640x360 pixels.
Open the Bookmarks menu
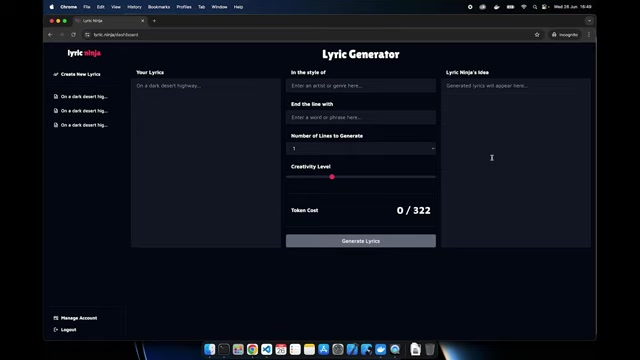159,7
